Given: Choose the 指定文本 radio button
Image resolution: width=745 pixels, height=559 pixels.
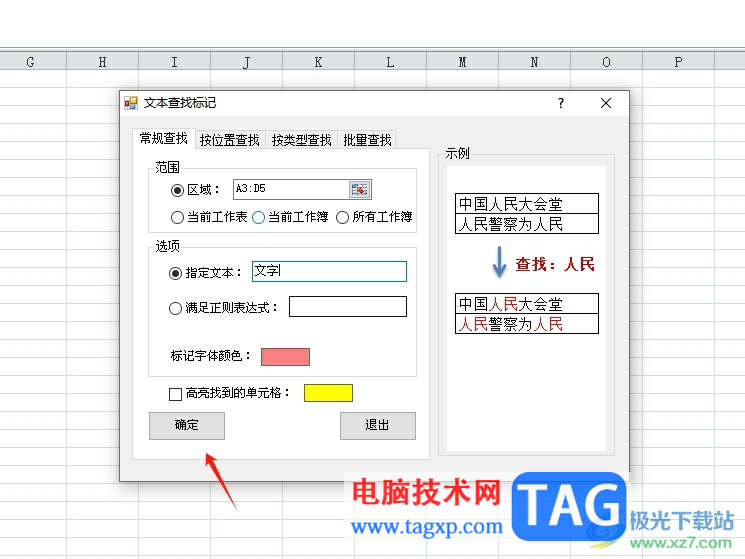Looking at the screenshot, I should (175, 273).
